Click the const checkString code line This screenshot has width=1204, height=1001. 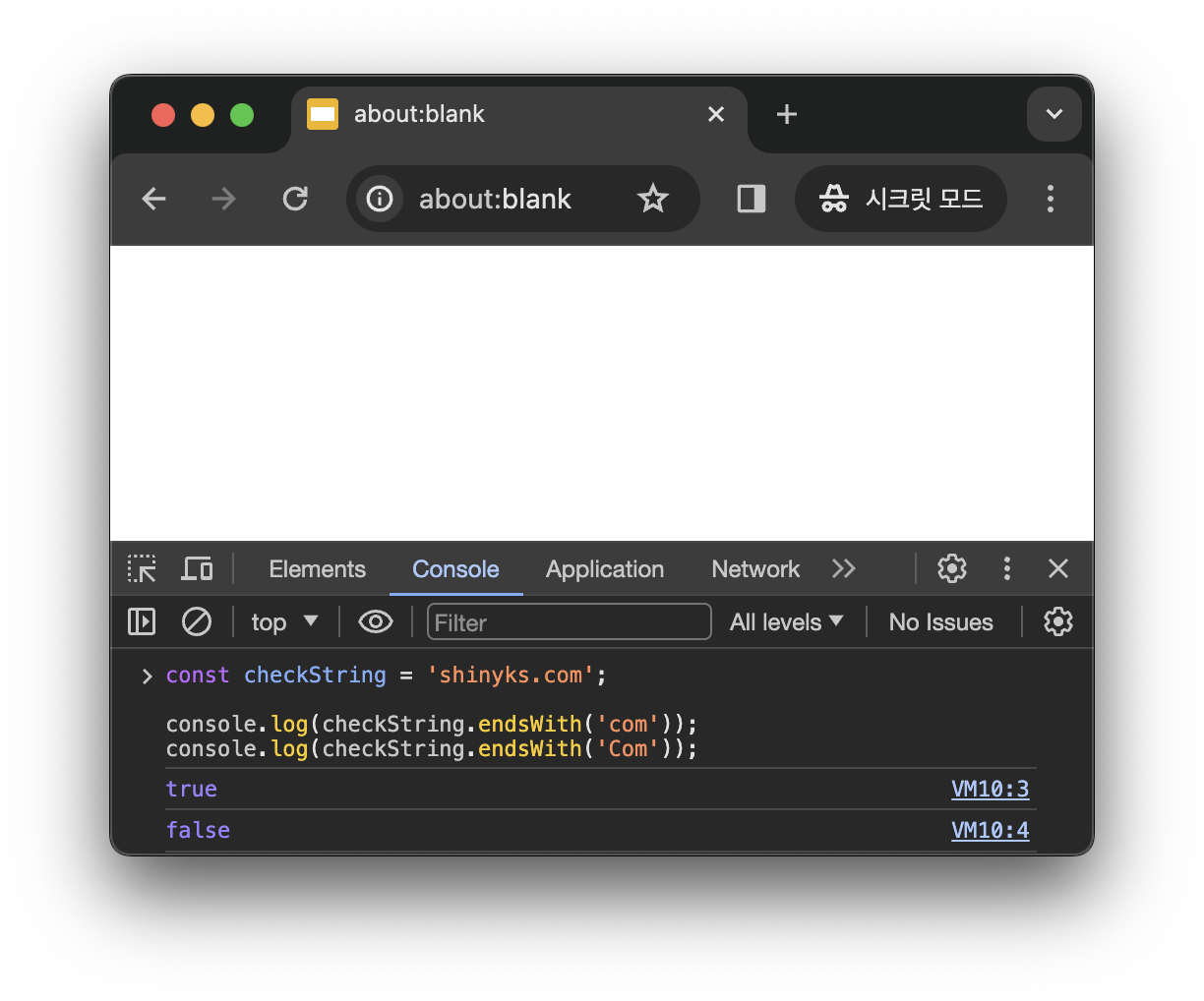pyautogui.click(x=386, y=676)
